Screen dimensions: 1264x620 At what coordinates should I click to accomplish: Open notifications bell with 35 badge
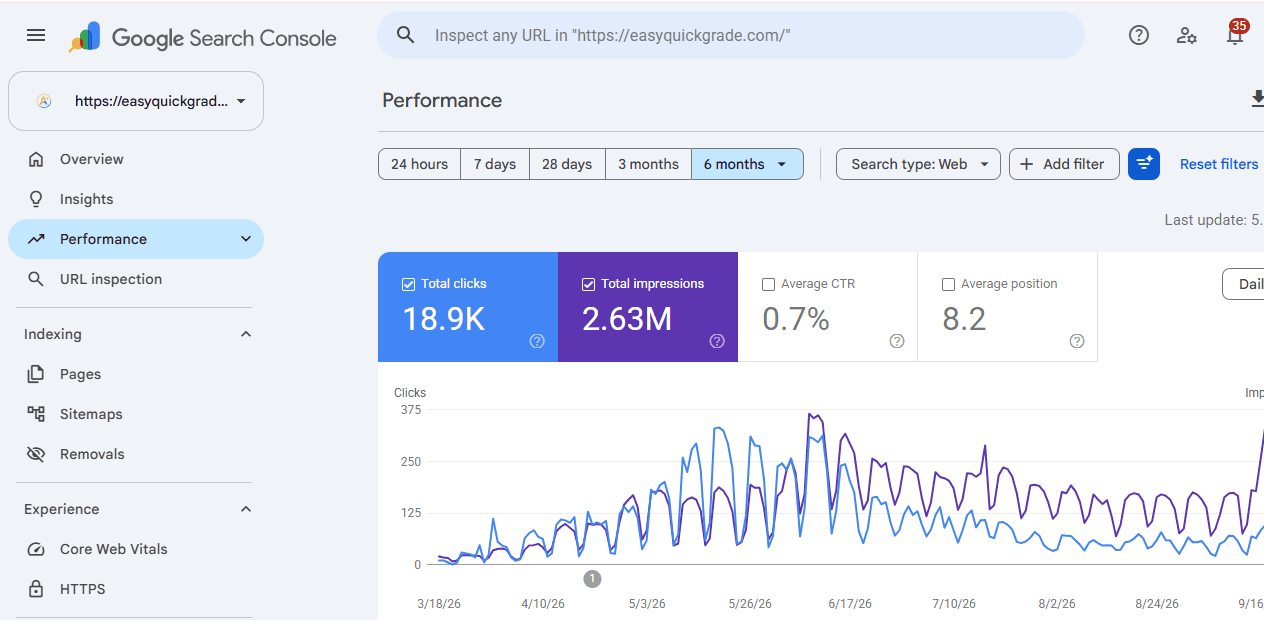click(x=1235, y=35)
